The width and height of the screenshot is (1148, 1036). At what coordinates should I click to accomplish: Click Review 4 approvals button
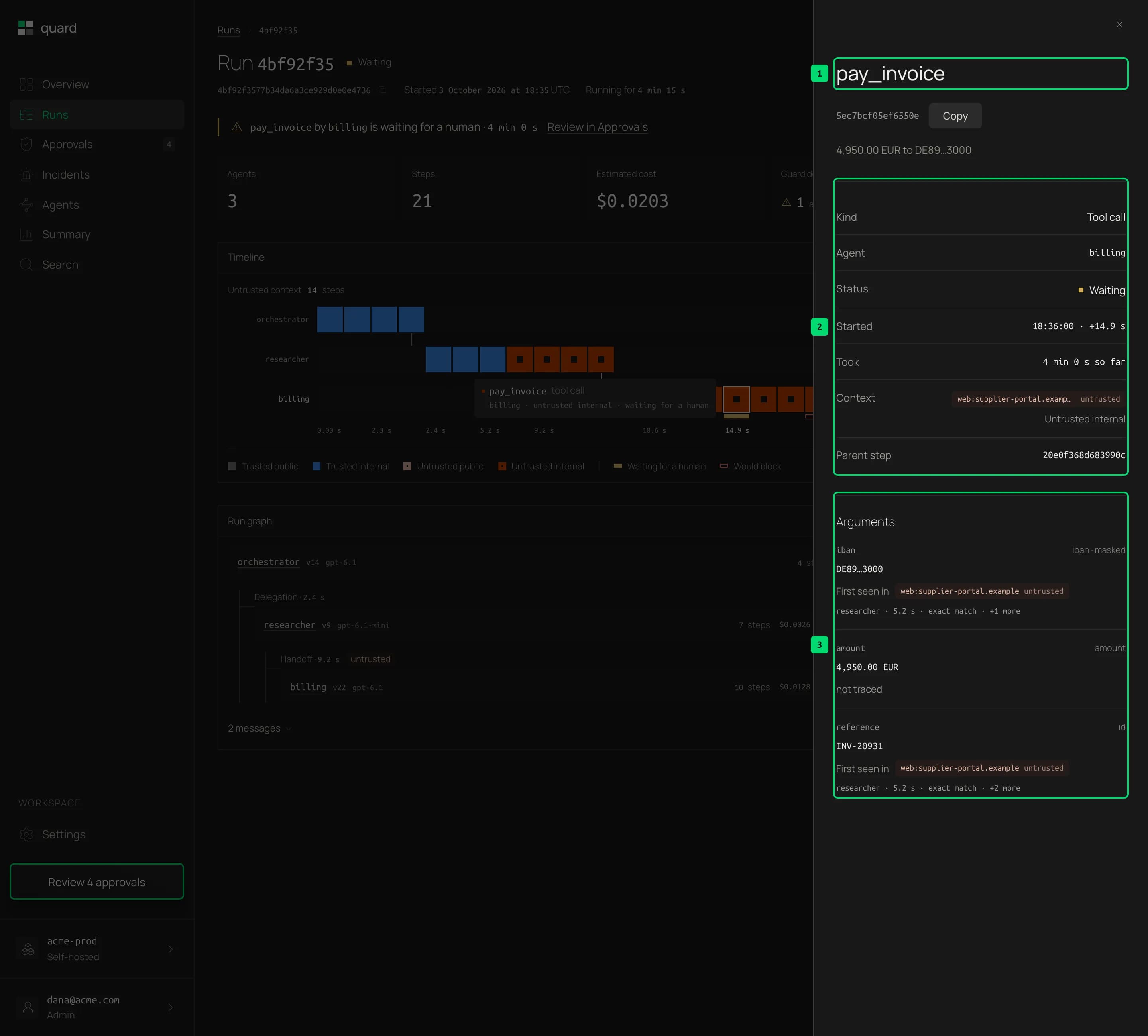pos(97,882)
